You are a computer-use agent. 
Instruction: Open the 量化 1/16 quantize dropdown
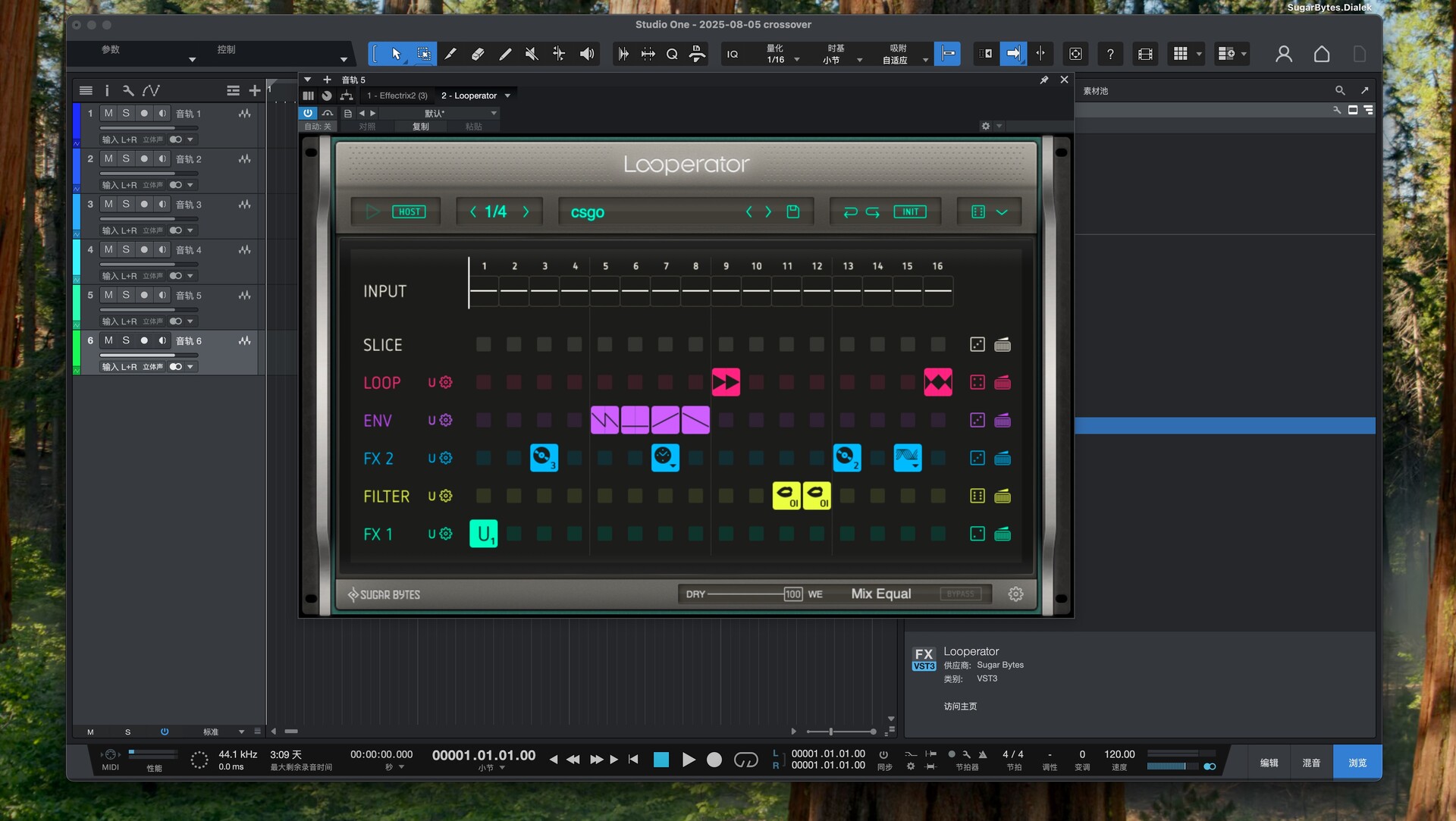pyautogui.click(x=797, y=60)
